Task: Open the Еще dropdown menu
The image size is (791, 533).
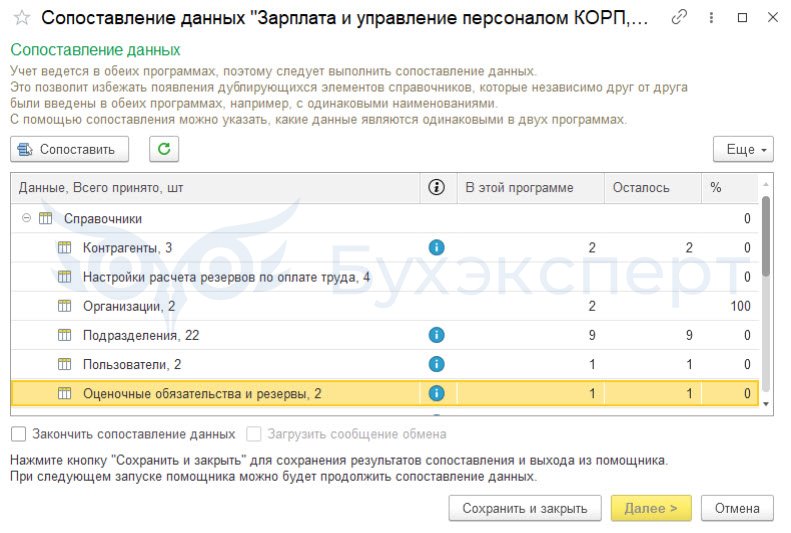Action: point(743,149)
